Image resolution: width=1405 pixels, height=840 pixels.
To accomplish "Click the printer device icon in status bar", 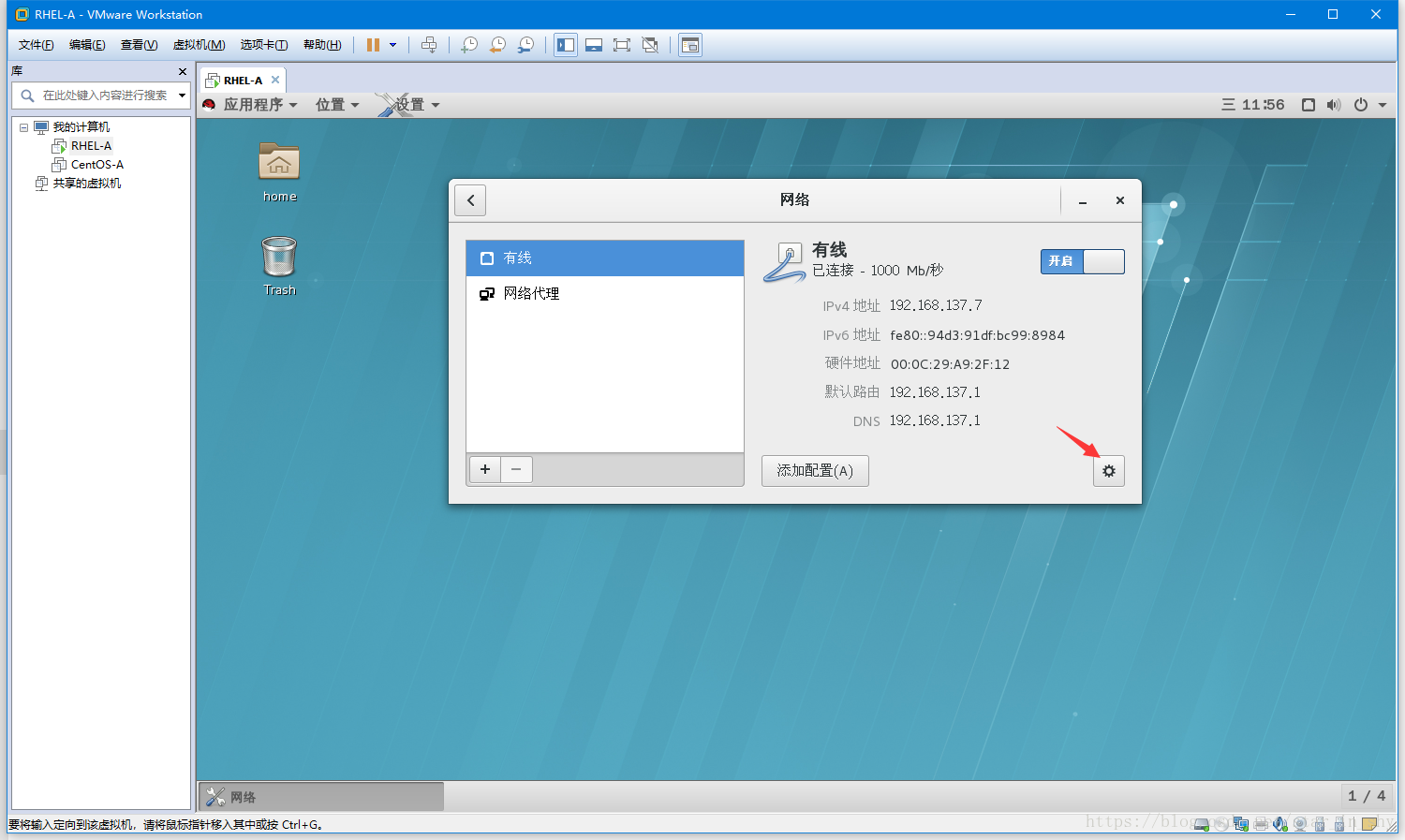I will point(1261,824).
